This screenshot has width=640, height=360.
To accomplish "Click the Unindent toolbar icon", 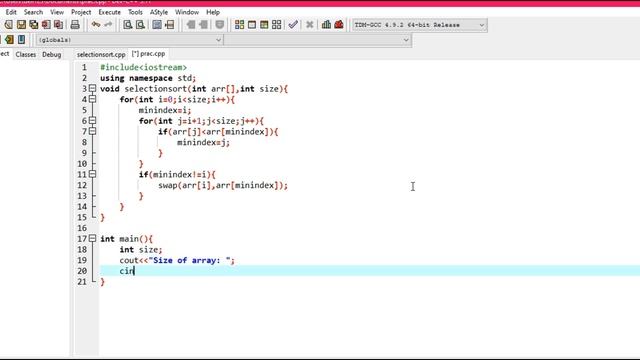I will tap(203, 25).
